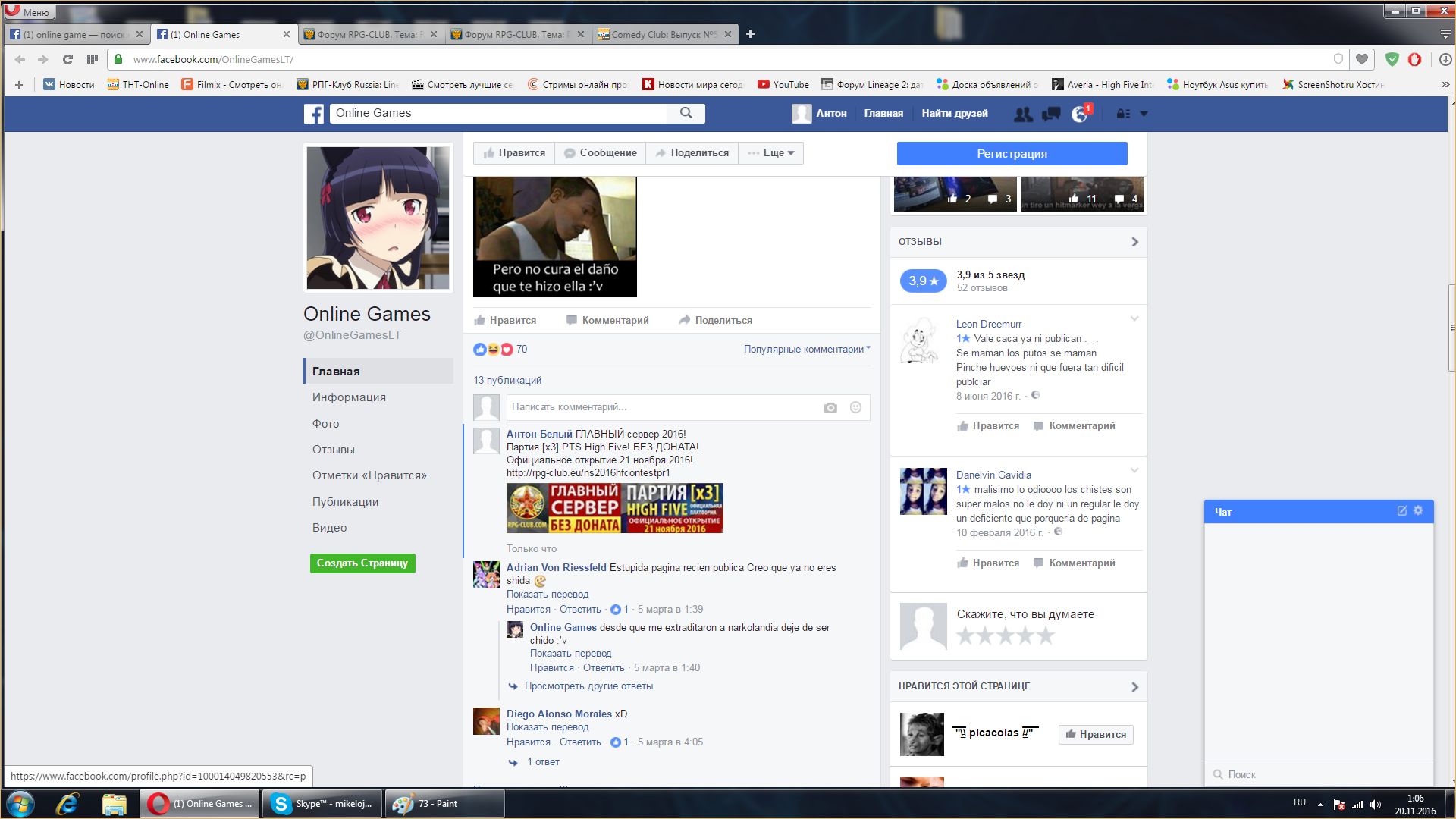
Task: Open privacy shortcuts lock icon
Action: [x=1123, y=114]
